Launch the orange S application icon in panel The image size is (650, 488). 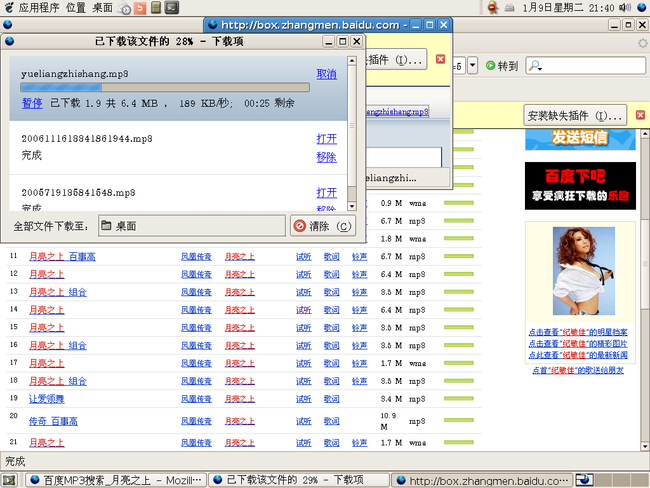click(x=140, y=8)
